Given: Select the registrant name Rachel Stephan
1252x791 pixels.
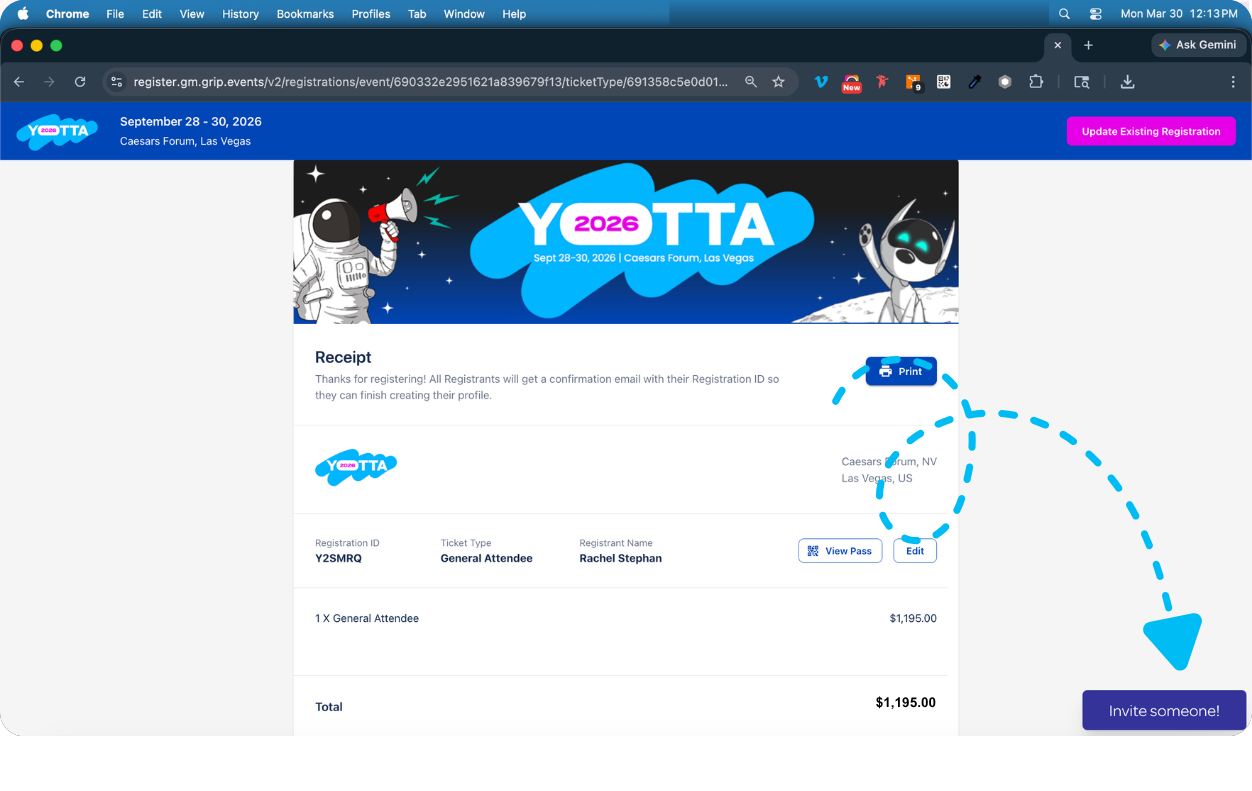Looking at the screenshot, I should pos(620,559).
